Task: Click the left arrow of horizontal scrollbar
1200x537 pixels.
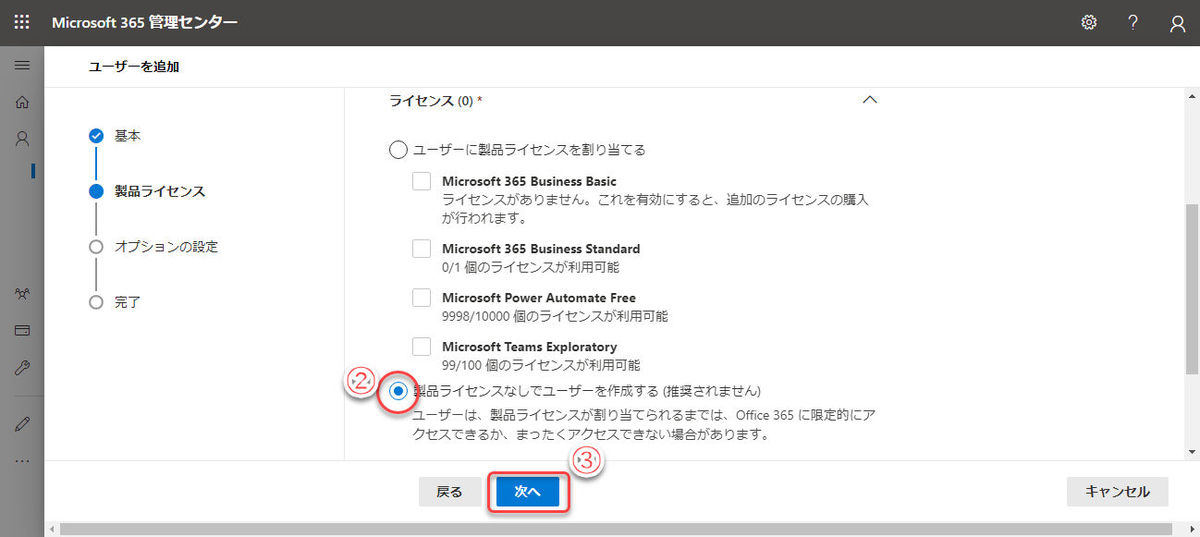Action: pyautogui.click(x=52, y=529)
